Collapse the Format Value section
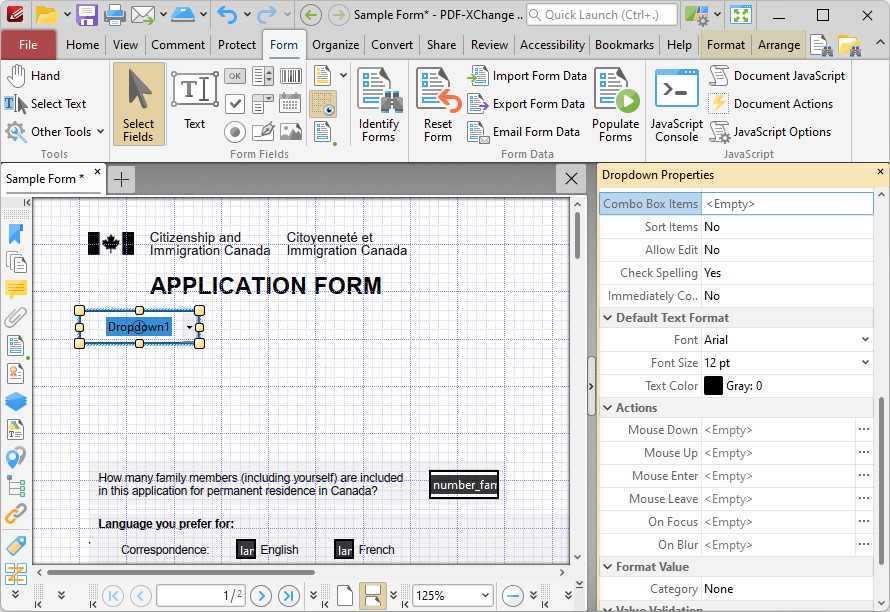890x612 pixels. click(607, 567)
